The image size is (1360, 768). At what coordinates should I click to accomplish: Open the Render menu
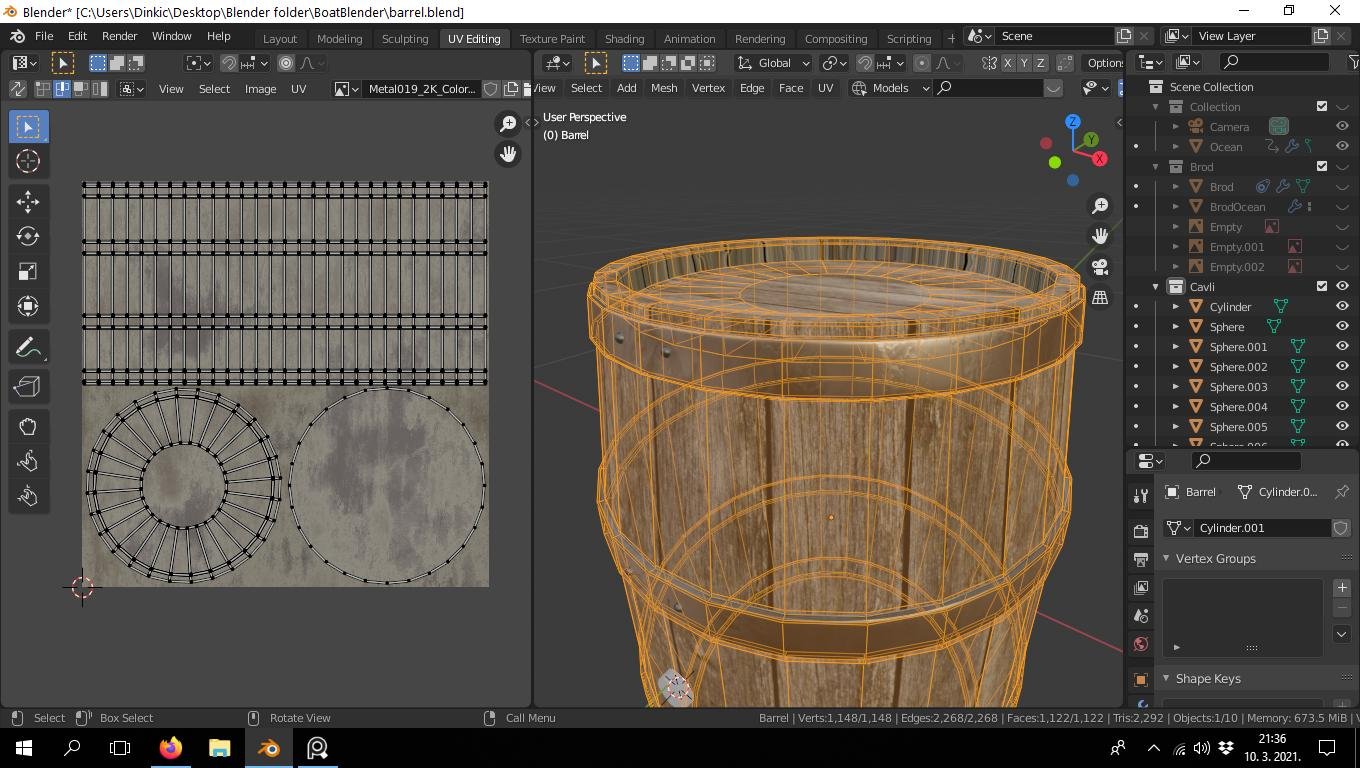(119, 36)
